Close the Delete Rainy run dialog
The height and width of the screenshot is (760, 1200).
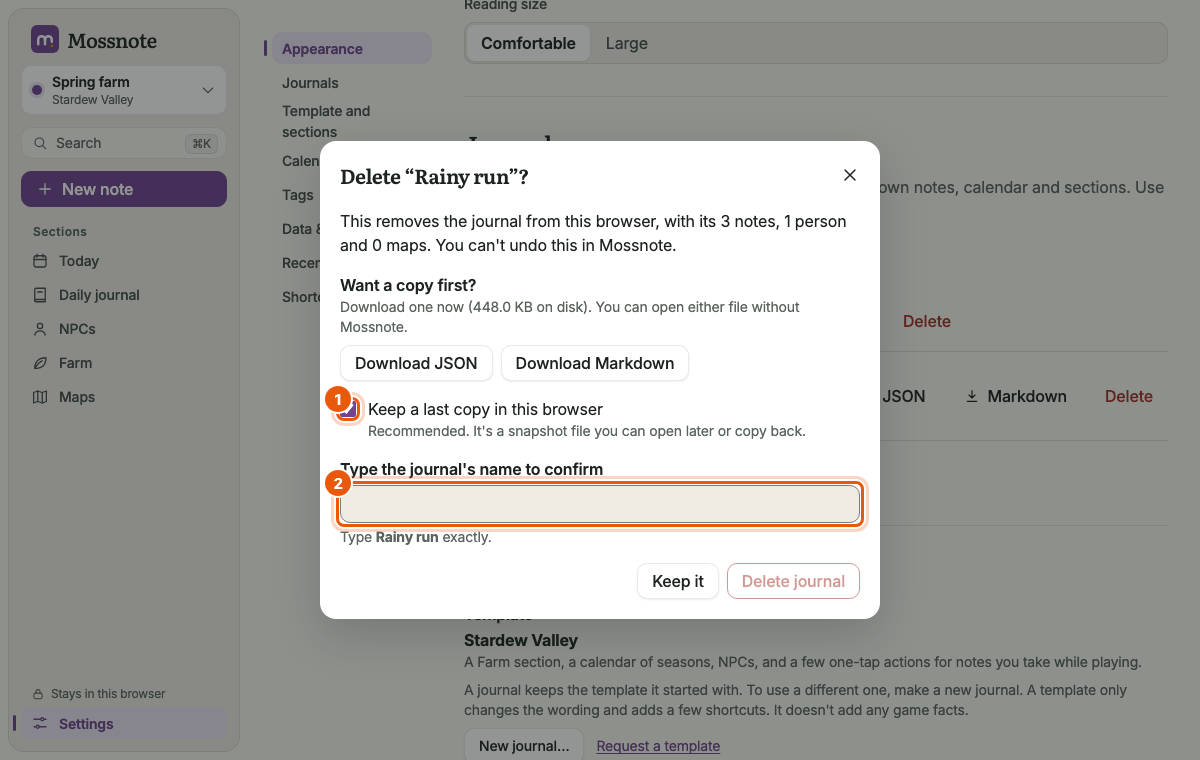coord(850,175)
